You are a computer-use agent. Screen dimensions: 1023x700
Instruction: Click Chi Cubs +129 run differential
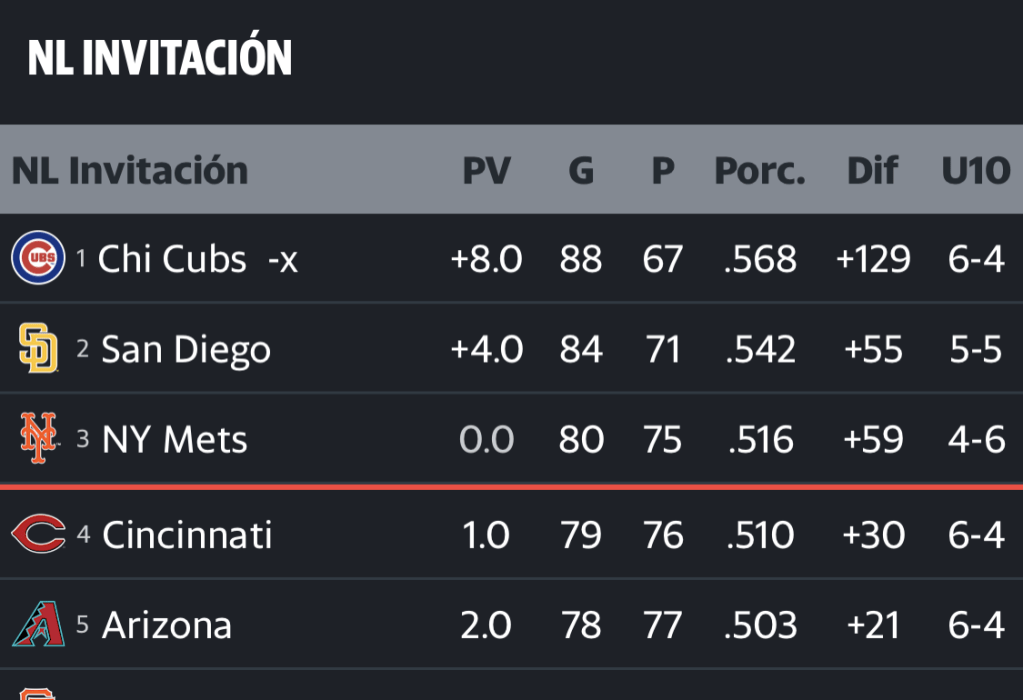(x=873, y=259)
